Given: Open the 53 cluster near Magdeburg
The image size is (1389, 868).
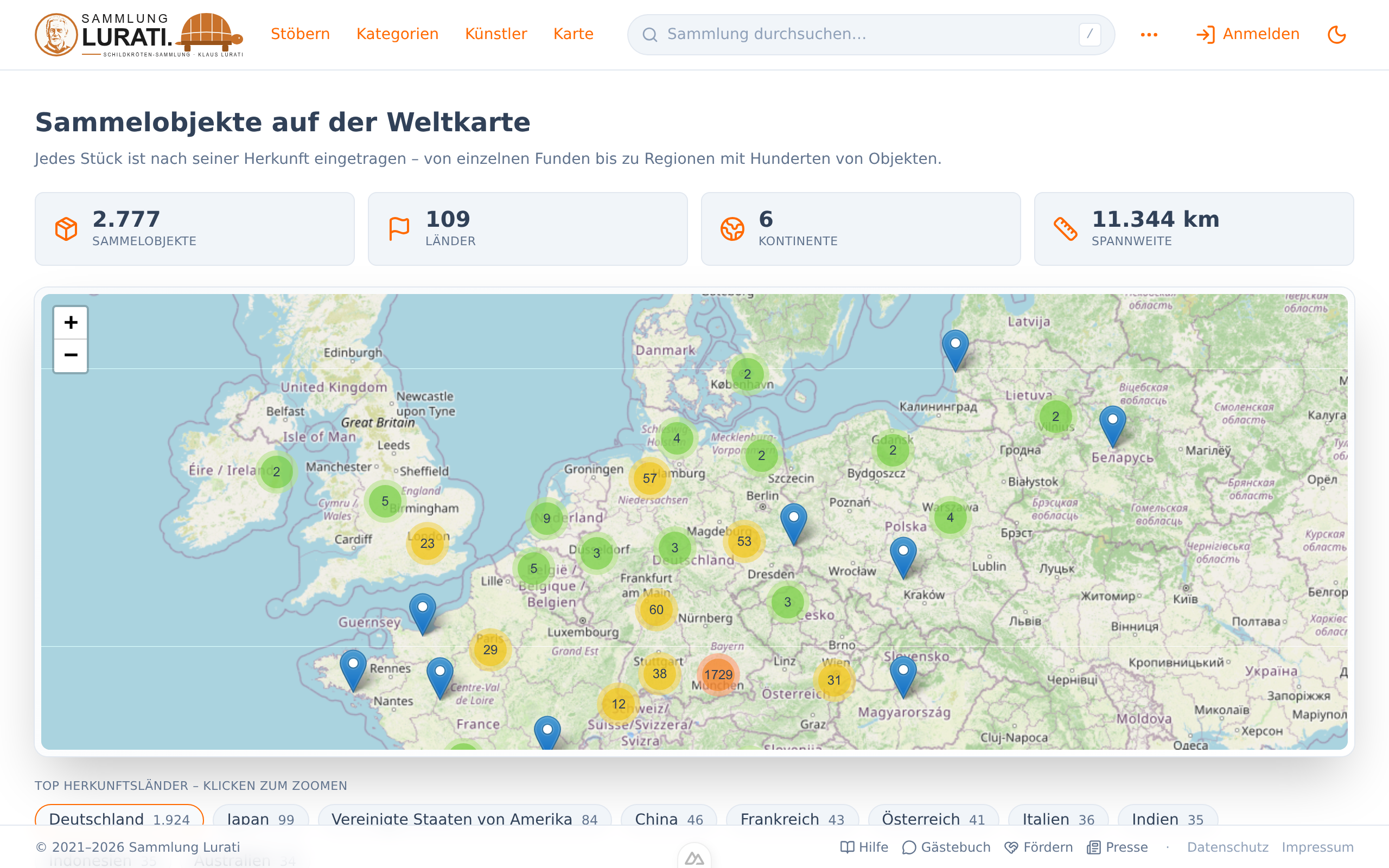Looking at the screenshot, I should (744, 541).
